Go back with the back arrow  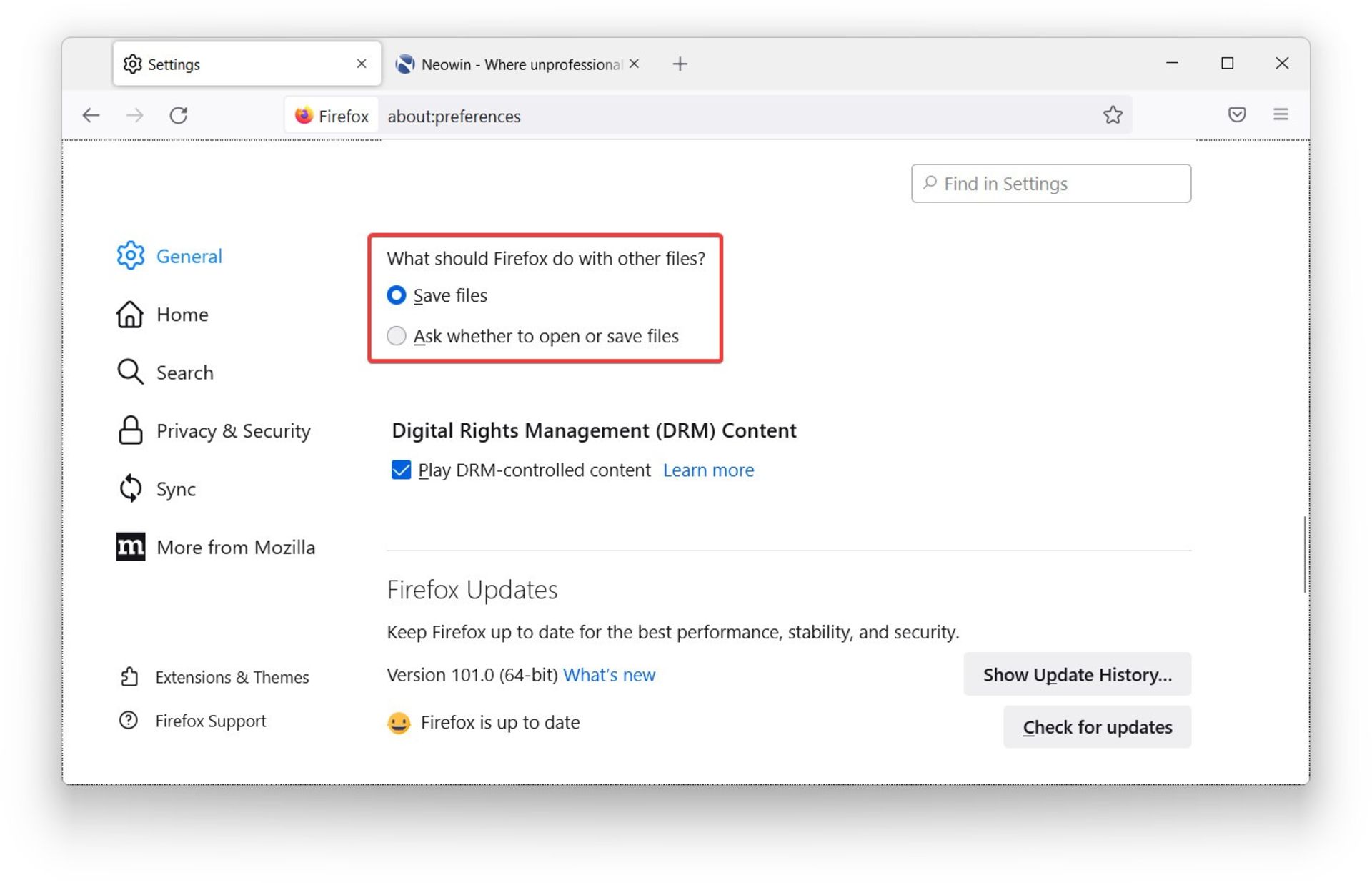[91, 115]
